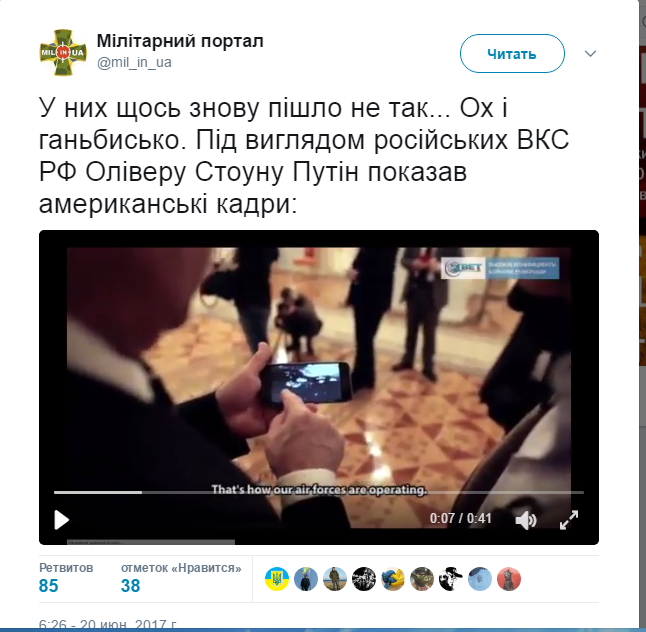This screenshot has height=632, width=646.
Task: View the list of 85 retweets
Action: (x=66, y=578)
